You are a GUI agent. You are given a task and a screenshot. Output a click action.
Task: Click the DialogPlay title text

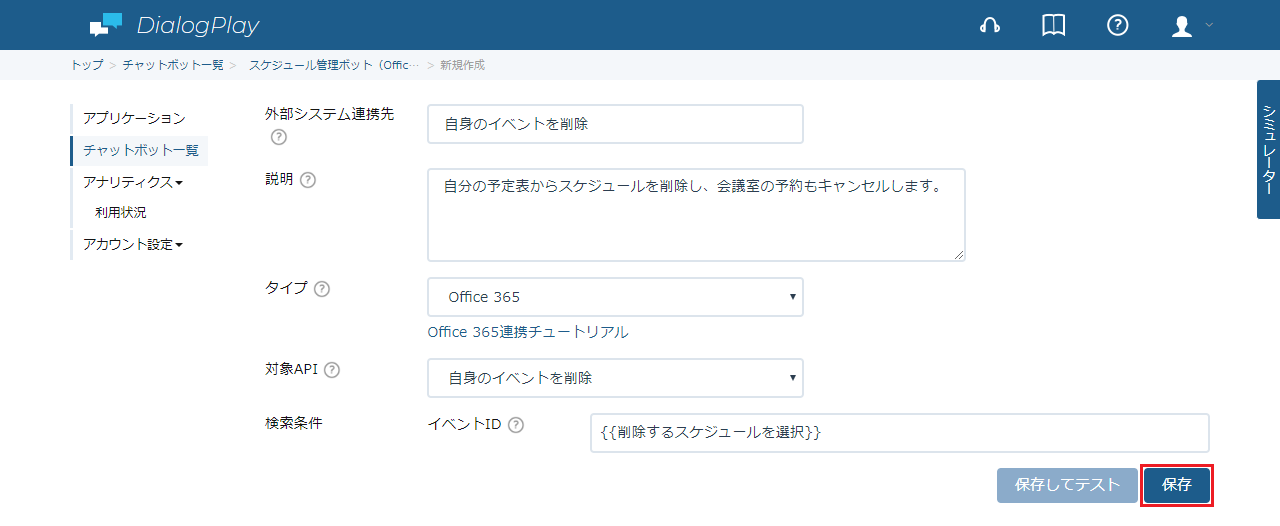coord(198,25)
